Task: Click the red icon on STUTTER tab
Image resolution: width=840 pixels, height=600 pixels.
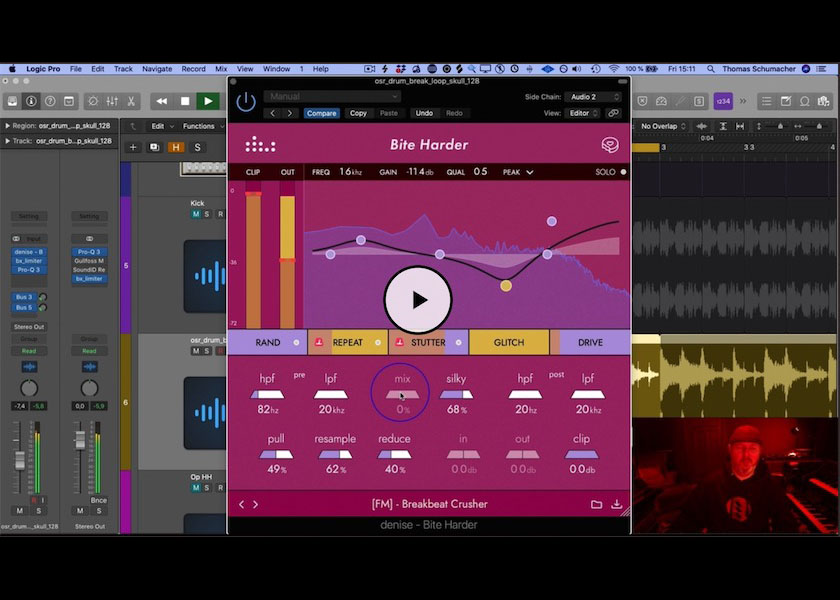Action: tap(399, 342)
